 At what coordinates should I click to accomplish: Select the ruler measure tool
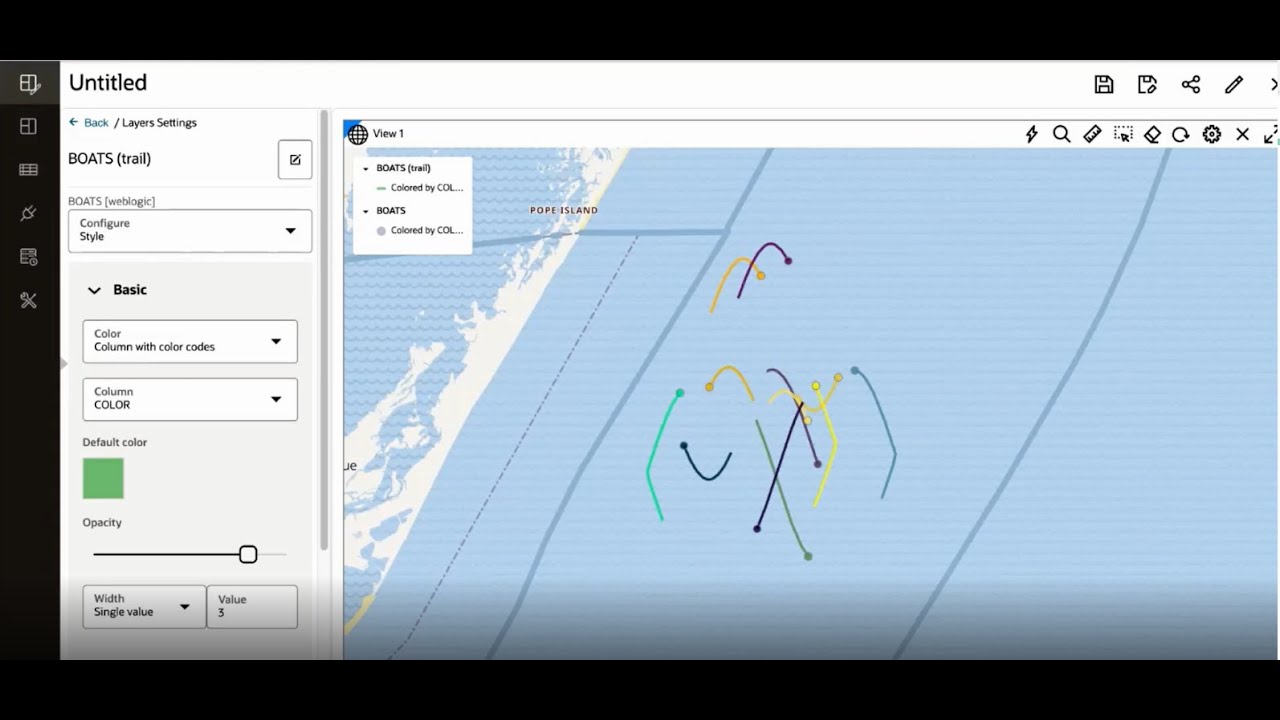point(1092,134)
